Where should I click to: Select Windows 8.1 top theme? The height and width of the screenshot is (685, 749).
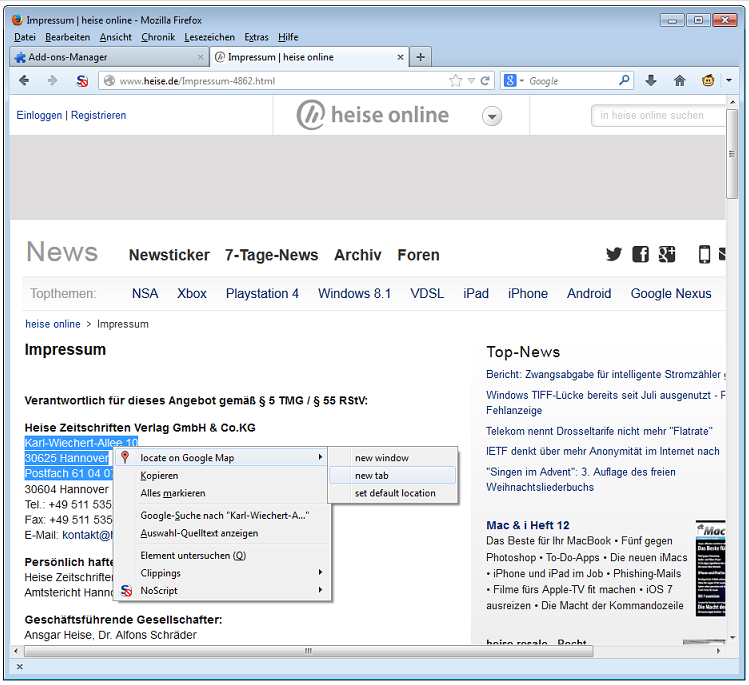click(354, 293)
